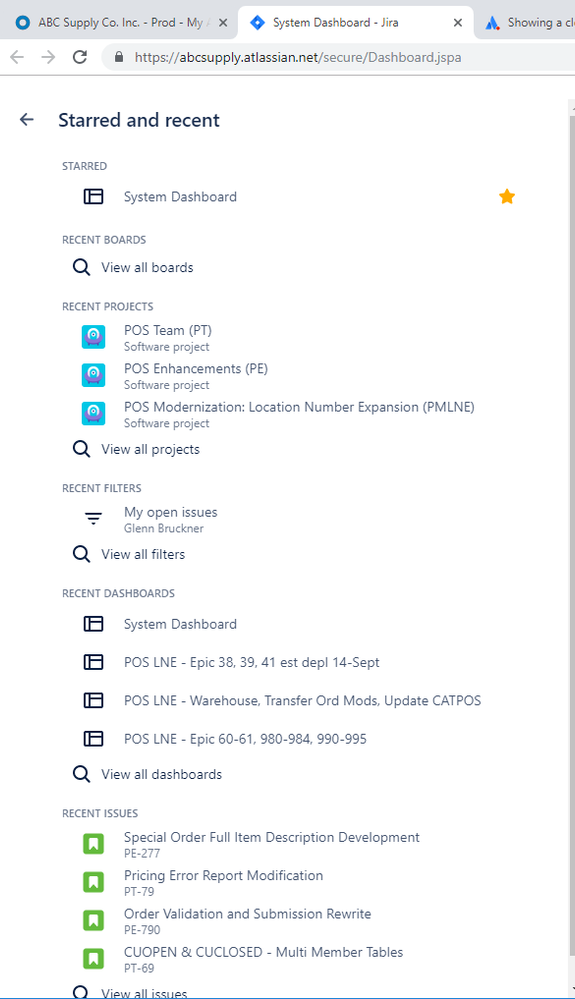Select the System Dashboard - Jira browser tab
This screenshot has width=575, height=999.
[355, 23]
